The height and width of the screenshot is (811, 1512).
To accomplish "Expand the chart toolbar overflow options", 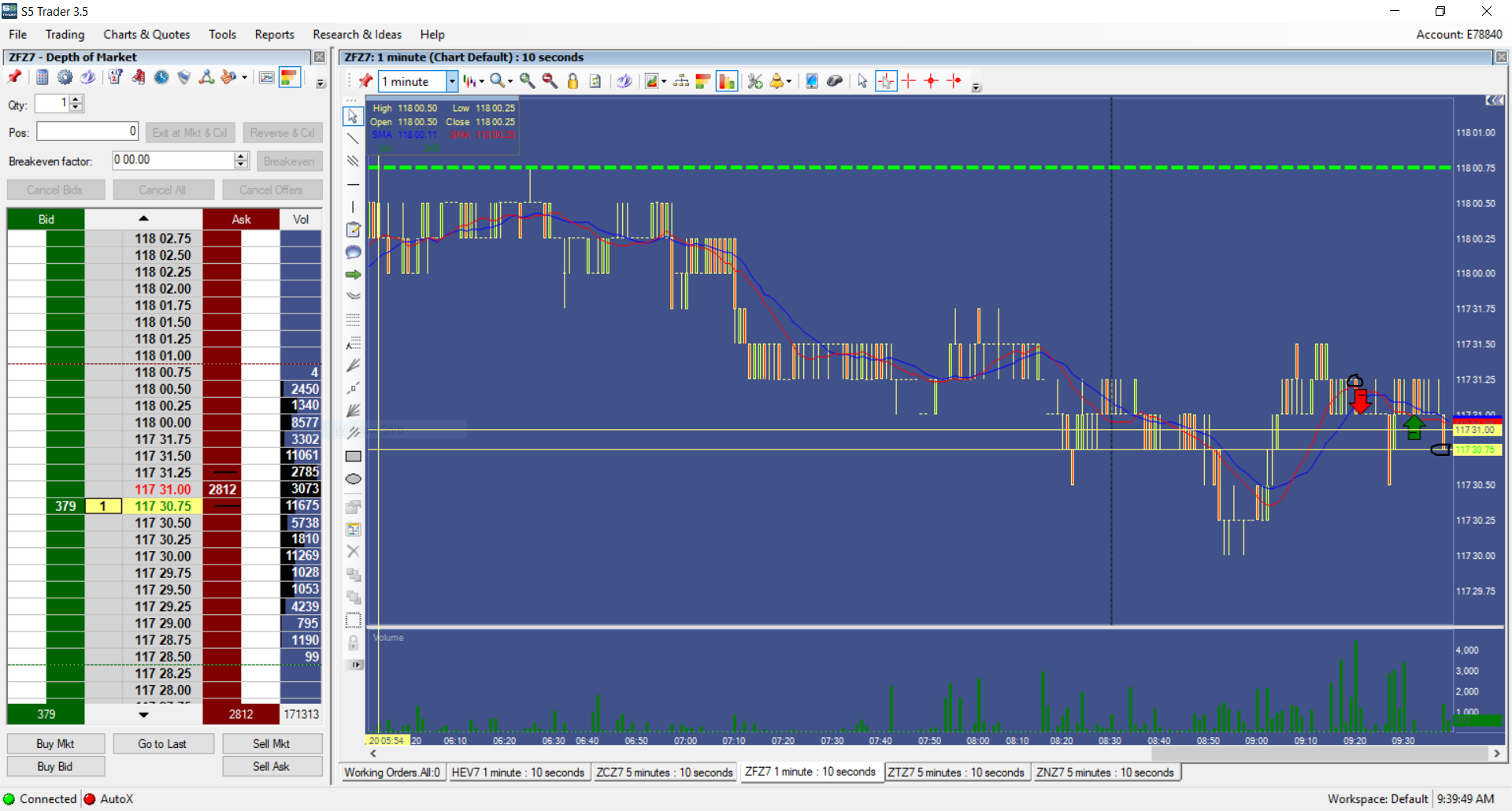I will (976, 87).
